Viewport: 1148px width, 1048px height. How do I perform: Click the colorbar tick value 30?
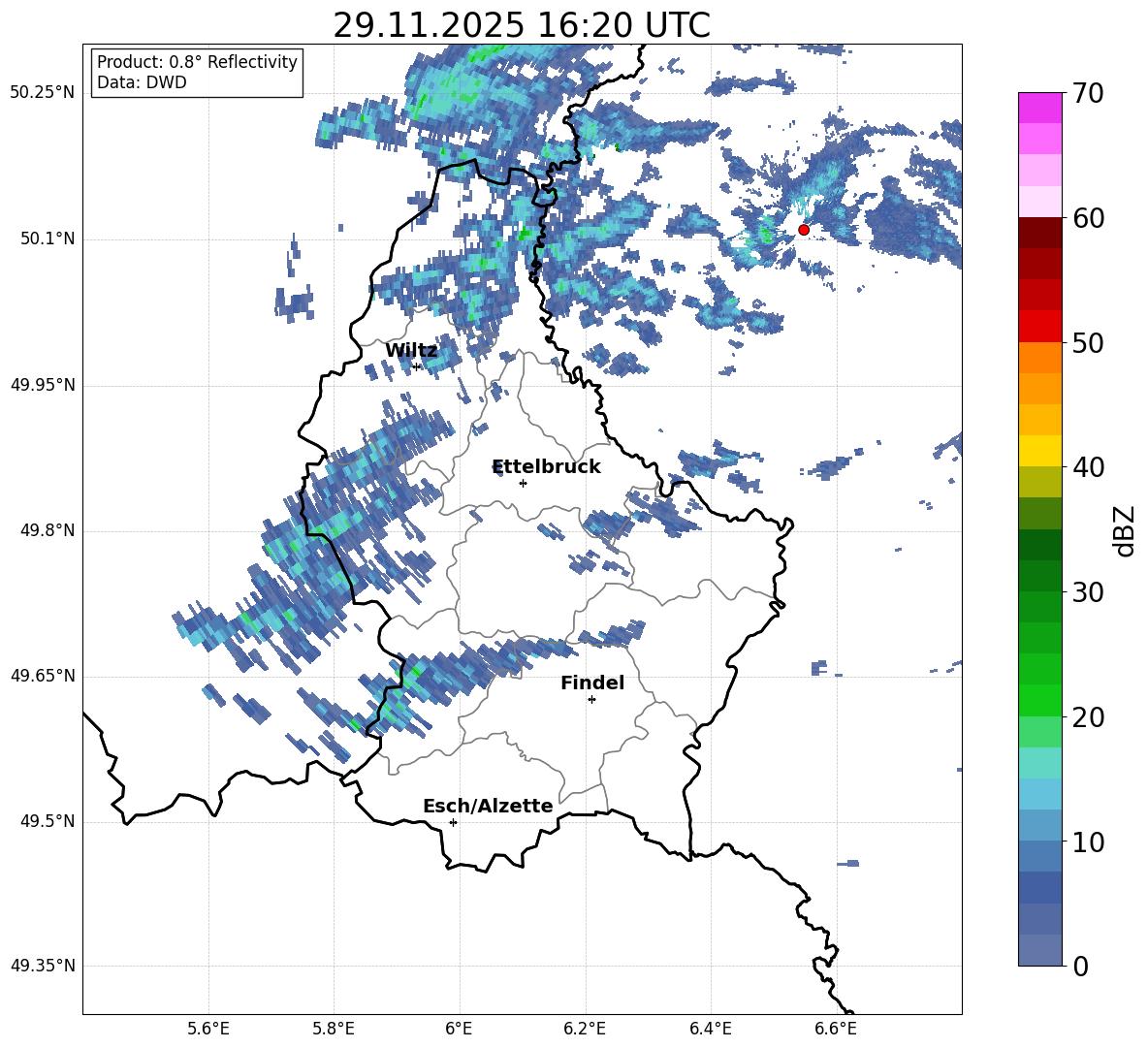[x=1088, y=592]
